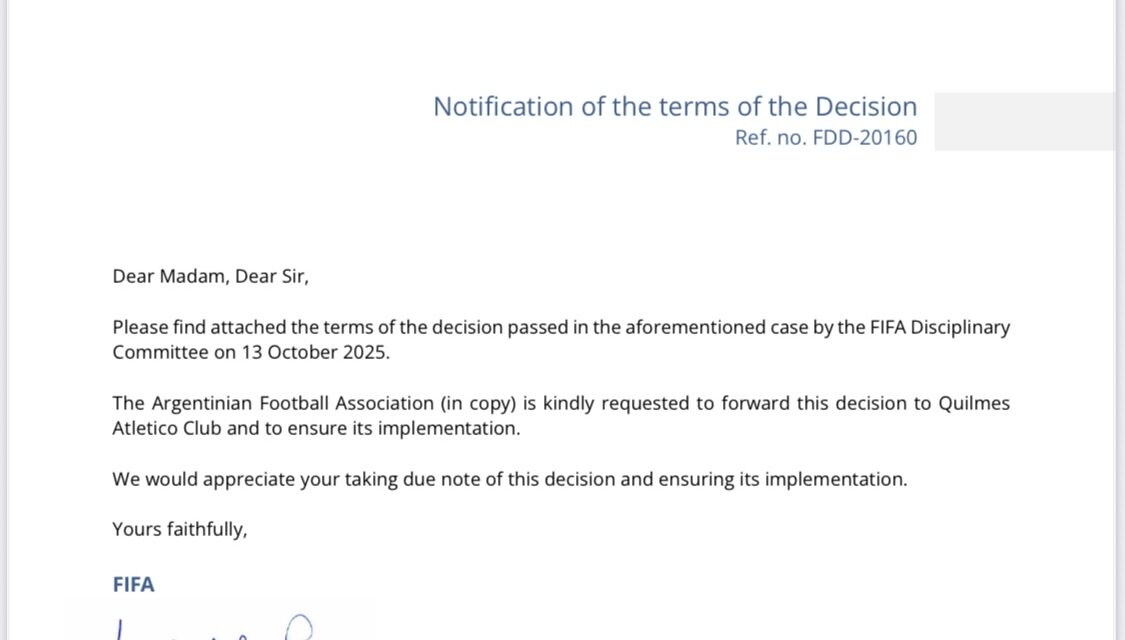Click the sentence starting "We would appreciate"
The image size is (1125, 640).
[x=509, y=479]
